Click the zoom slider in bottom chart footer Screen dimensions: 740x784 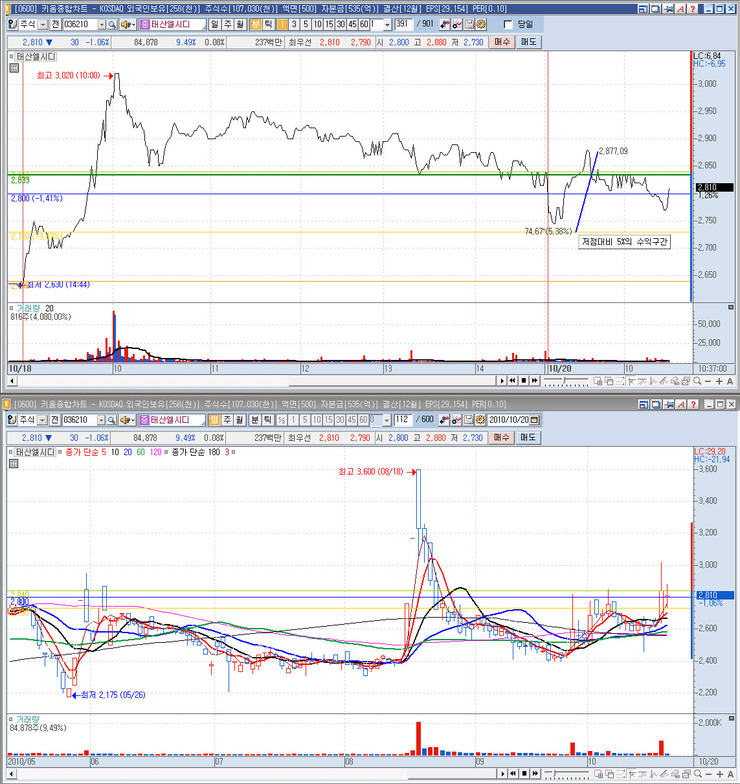pos(566,774)
